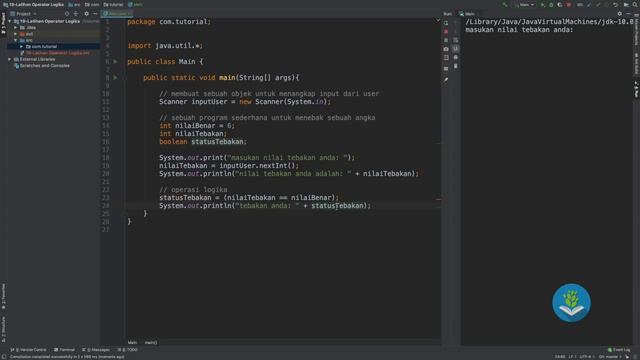
Task: Click the Print icon in the Run console toolbar
Action: pyautogui.click(x=456, y=58)
